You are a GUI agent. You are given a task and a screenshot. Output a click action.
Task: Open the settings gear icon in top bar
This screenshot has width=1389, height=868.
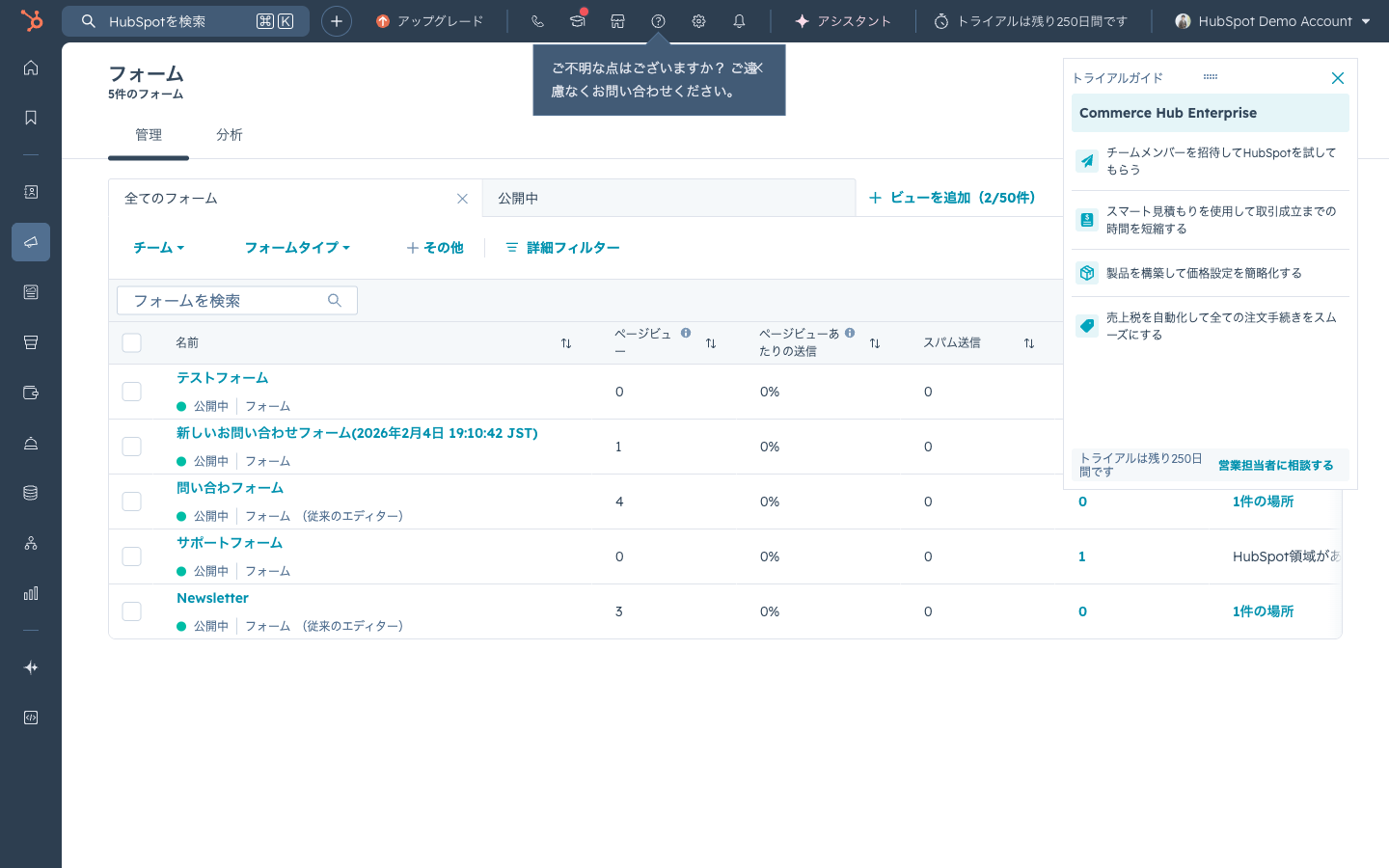click(698, 21)
